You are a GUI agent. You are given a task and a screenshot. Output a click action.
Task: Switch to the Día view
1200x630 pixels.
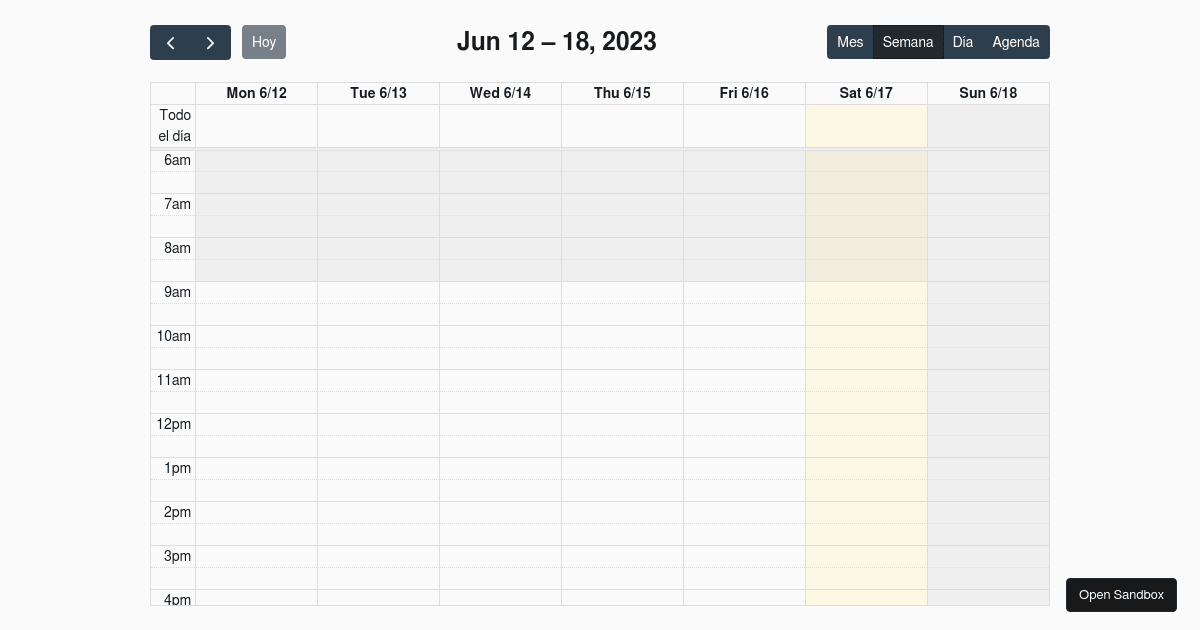point(962,42)
